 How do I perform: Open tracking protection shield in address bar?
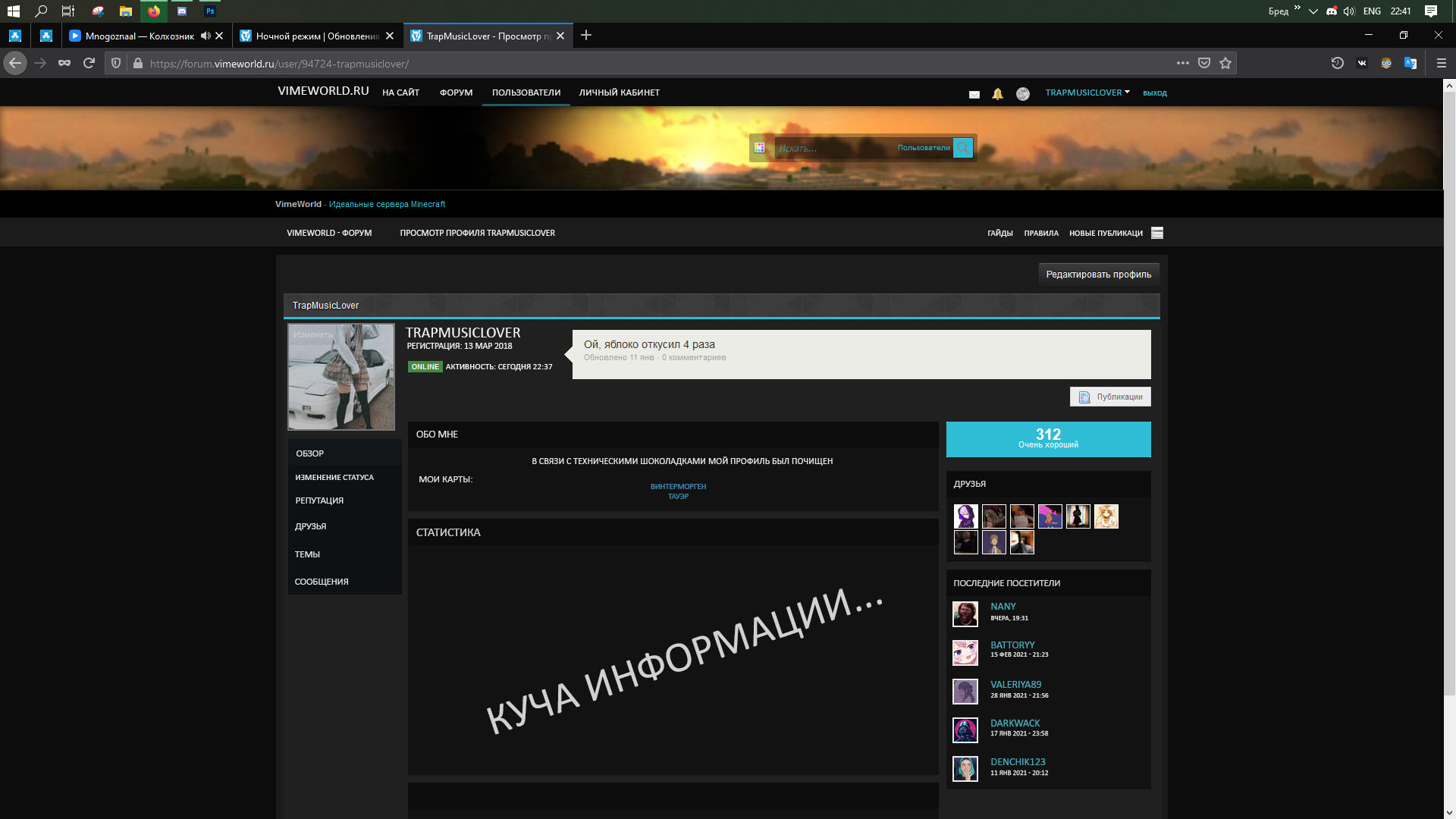click(x=116, y=63)
